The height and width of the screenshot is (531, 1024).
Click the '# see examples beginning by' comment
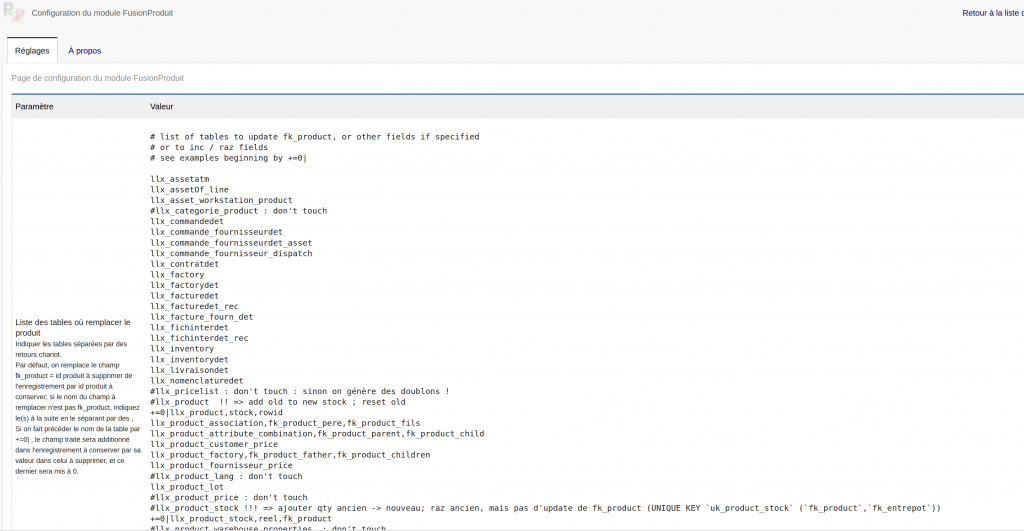point(229,158)
